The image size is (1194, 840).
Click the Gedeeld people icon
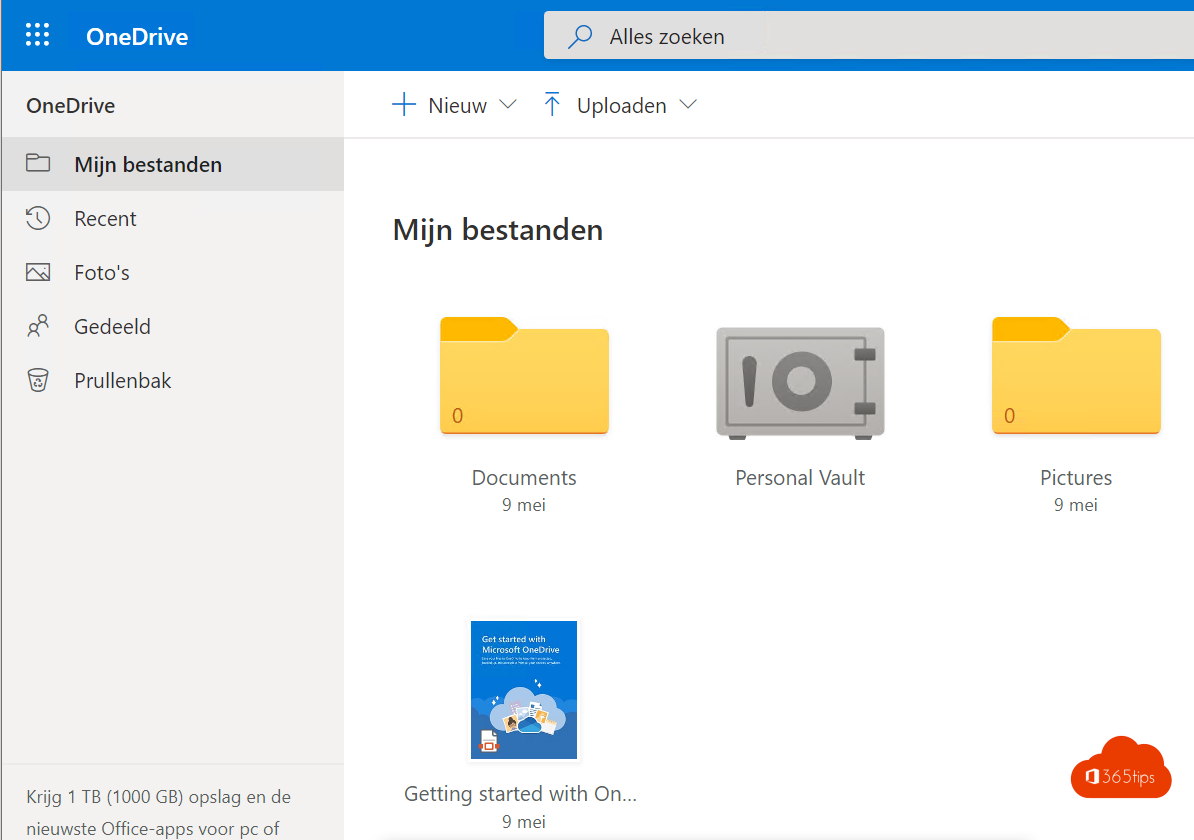pos(38,326)
